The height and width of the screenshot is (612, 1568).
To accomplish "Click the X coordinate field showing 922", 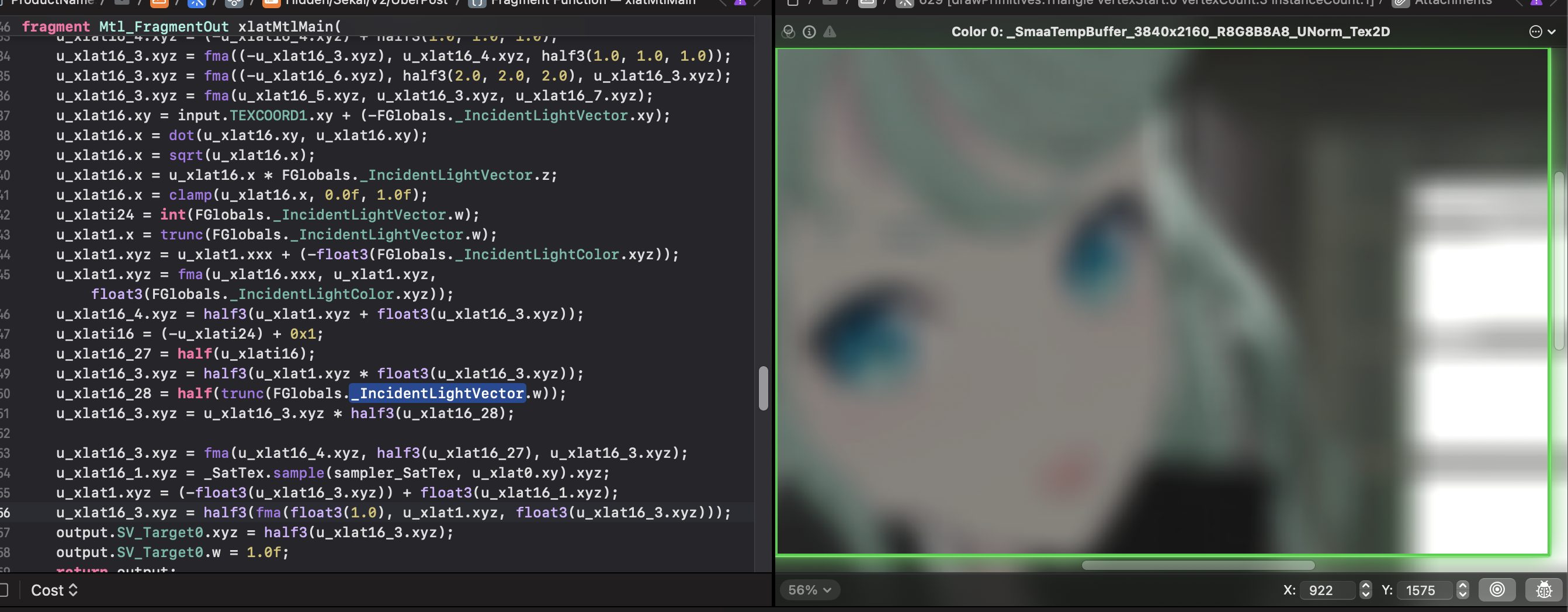I will pyautogui.click(x=1327, y=590).
